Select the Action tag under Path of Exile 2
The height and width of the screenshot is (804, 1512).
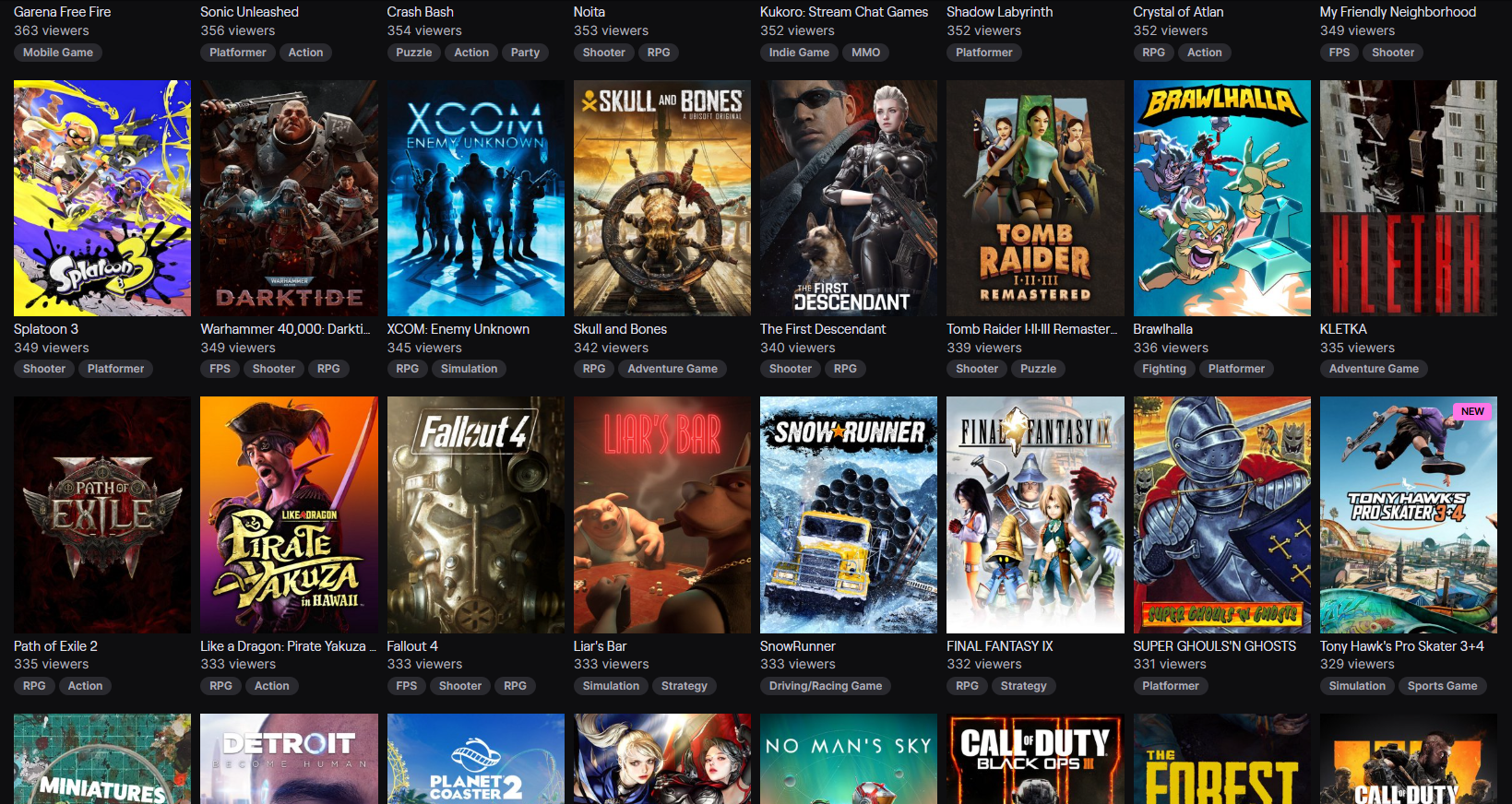pos(85,686)
